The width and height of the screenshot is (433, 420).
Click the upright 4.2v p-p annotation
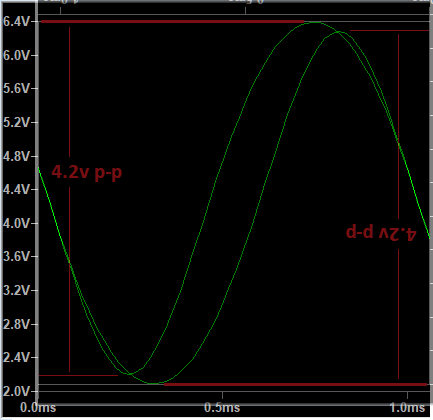(x=87, y=173)
